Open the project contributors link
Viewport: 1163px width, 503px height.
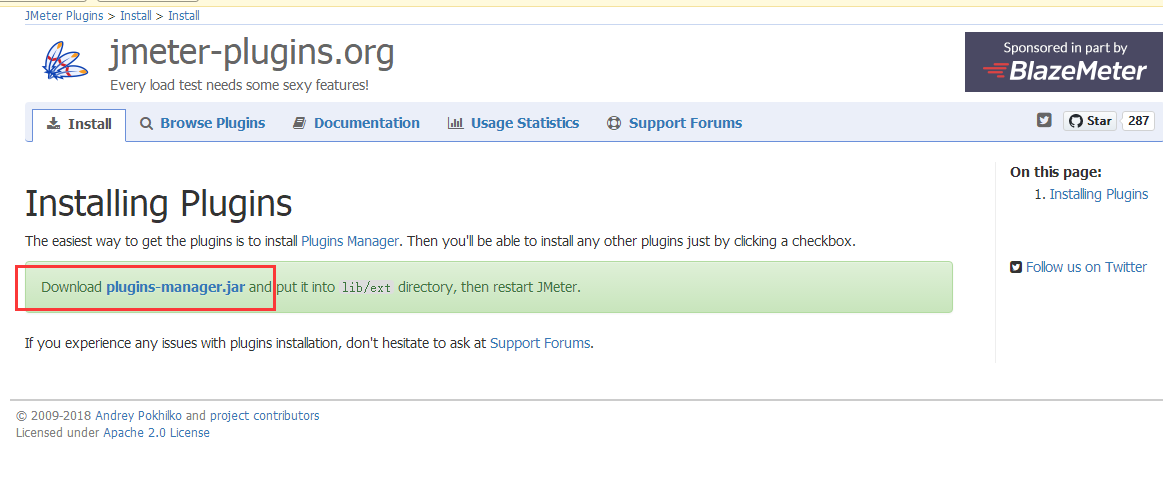click(264, 416)
